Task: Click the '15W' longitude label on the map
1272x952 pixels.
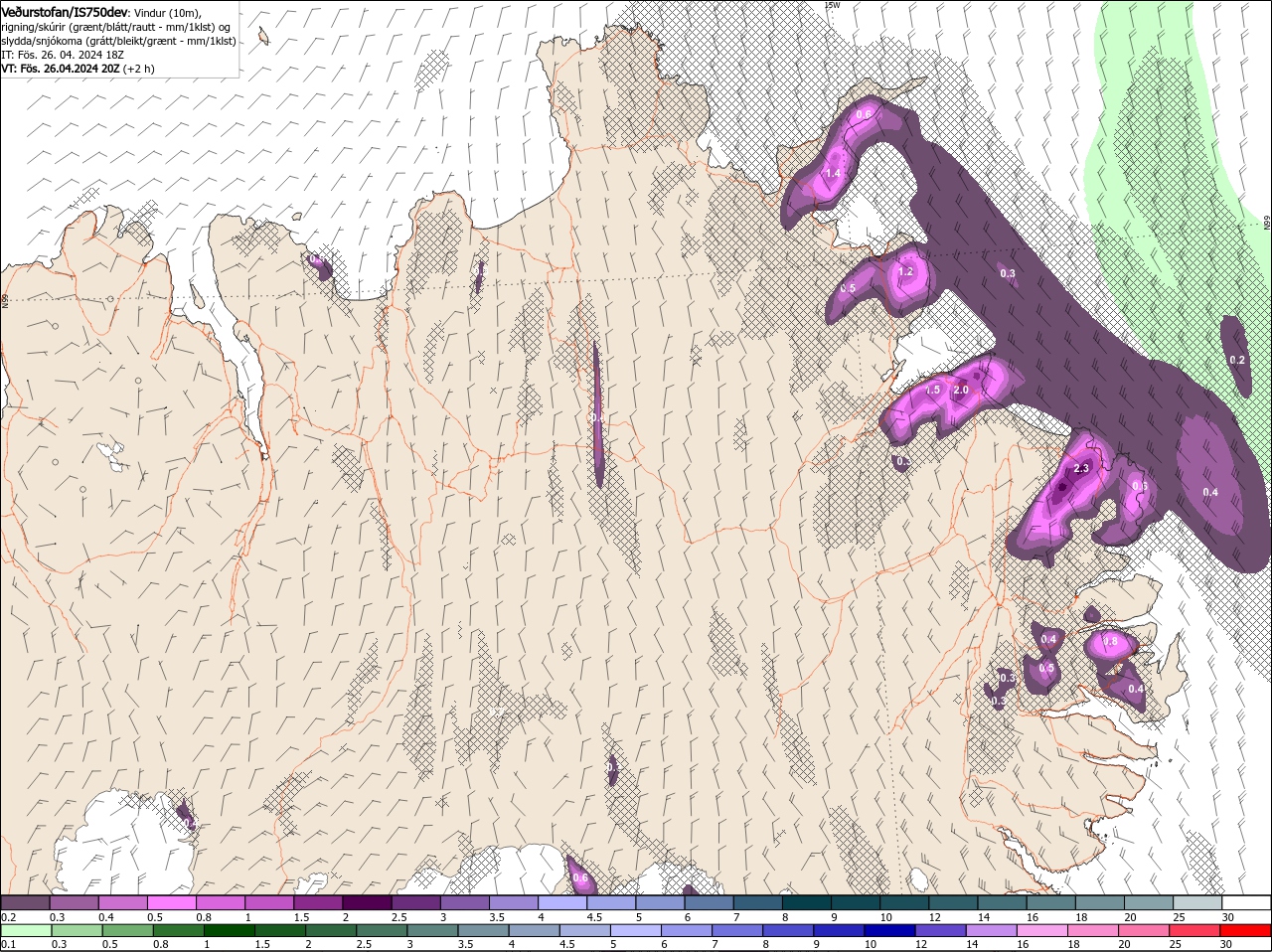Action: pos(833,5)
